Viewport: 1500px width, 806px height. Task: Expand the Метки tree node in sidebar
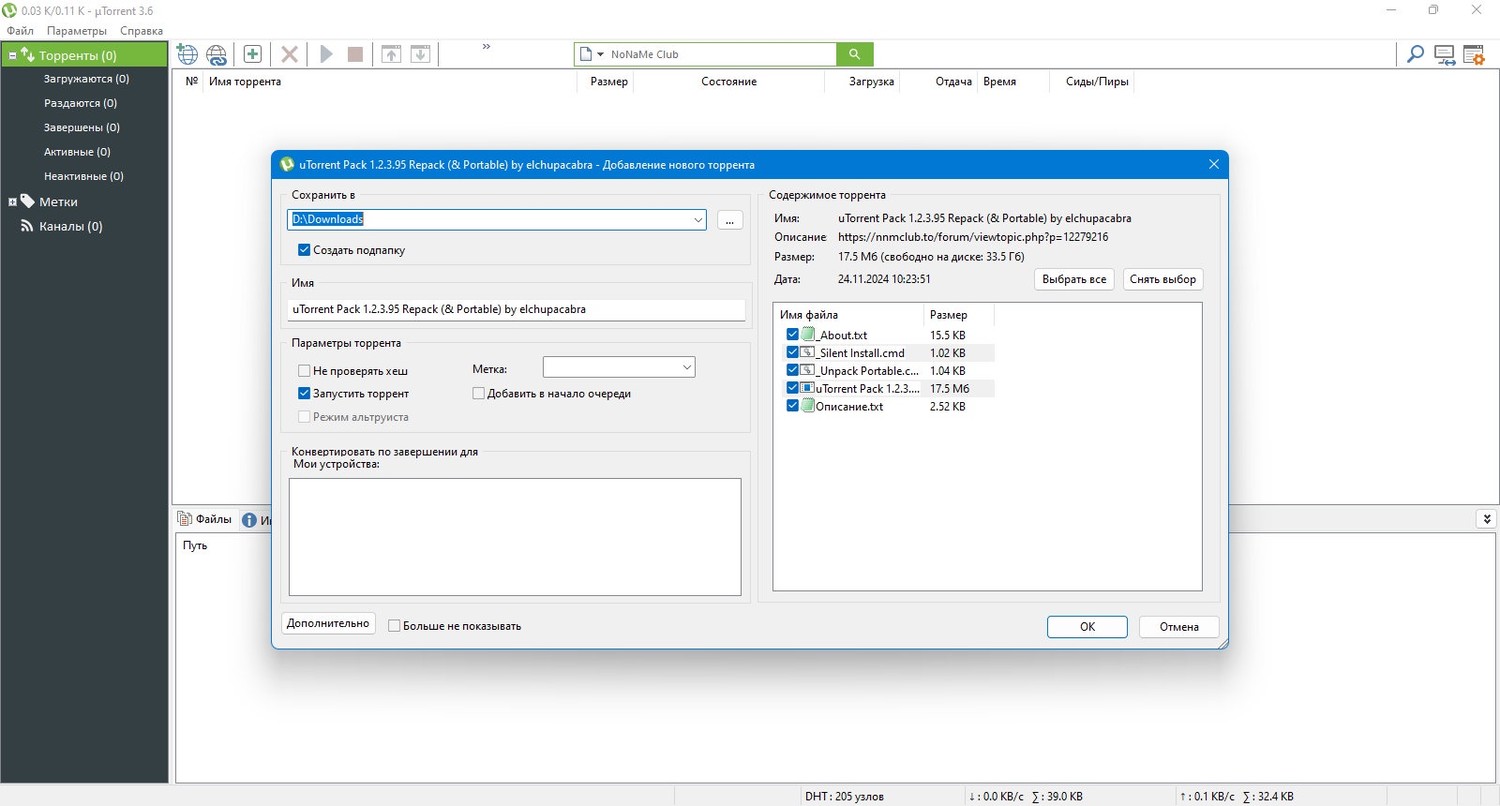[x=13, y=202]
